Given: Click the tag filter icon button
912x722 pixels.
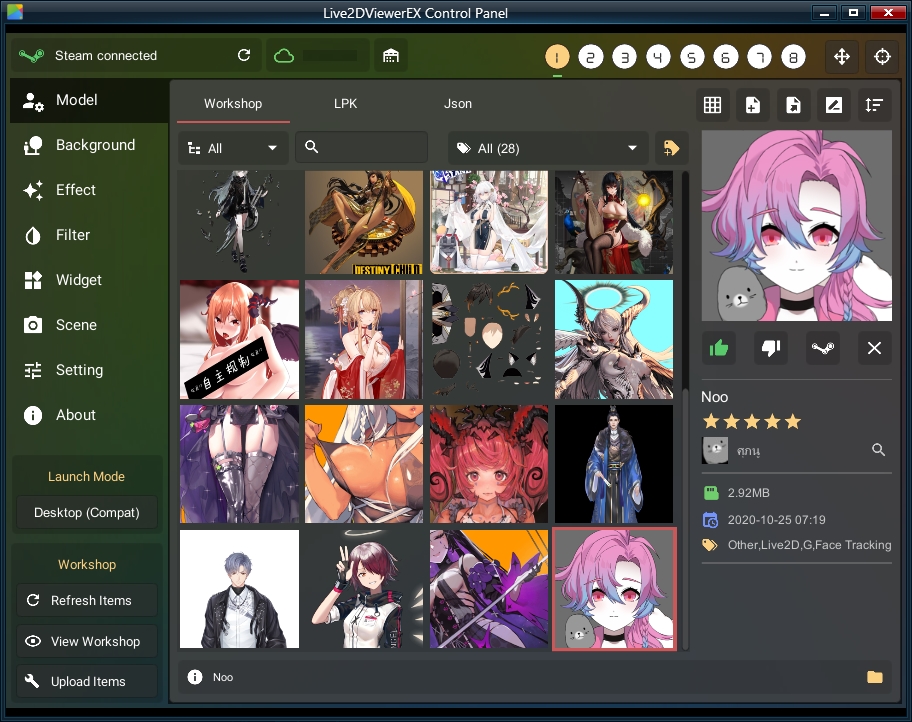Looking at the screenshot, I should (671, 148).
